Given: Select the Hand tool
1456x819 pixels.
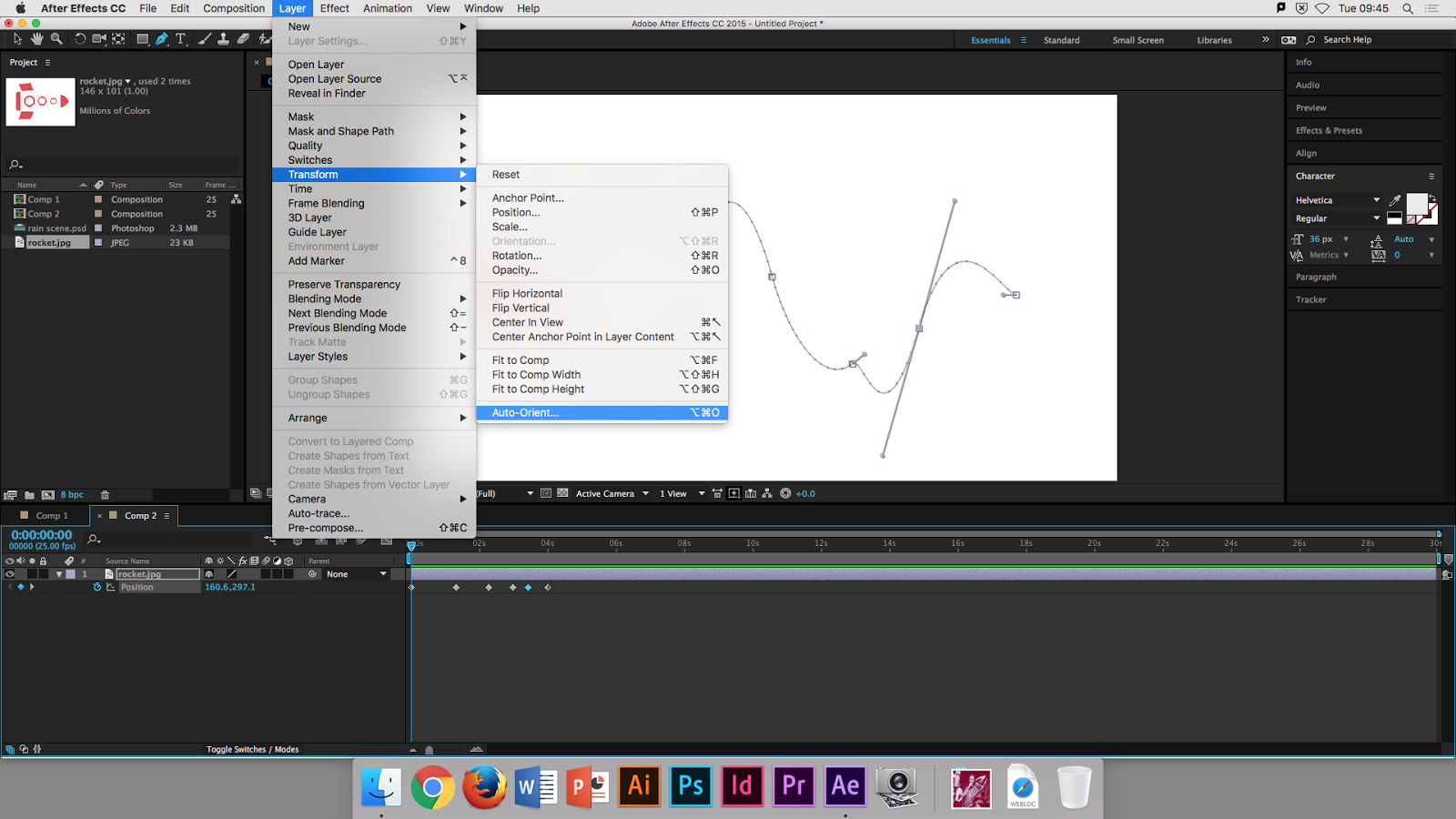Looking at the screenshot, I should (37, 39).
